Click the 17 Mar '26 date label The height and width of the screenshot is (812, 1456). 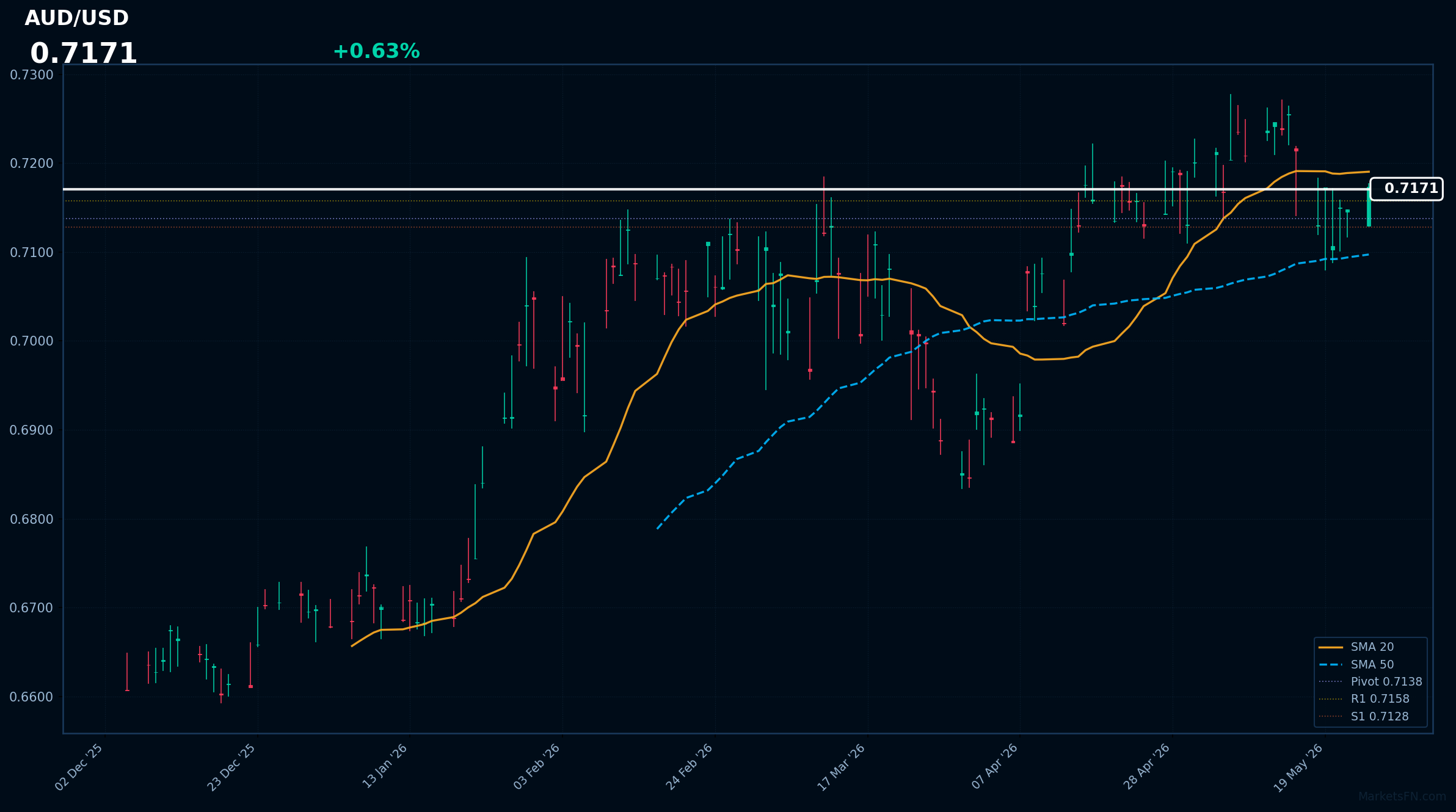point(842,767)
